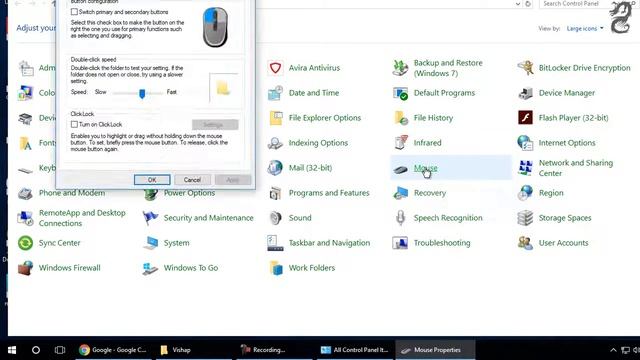Open the Recovery icon
Screen dimensions: 640x360
(x=400, y=193)
